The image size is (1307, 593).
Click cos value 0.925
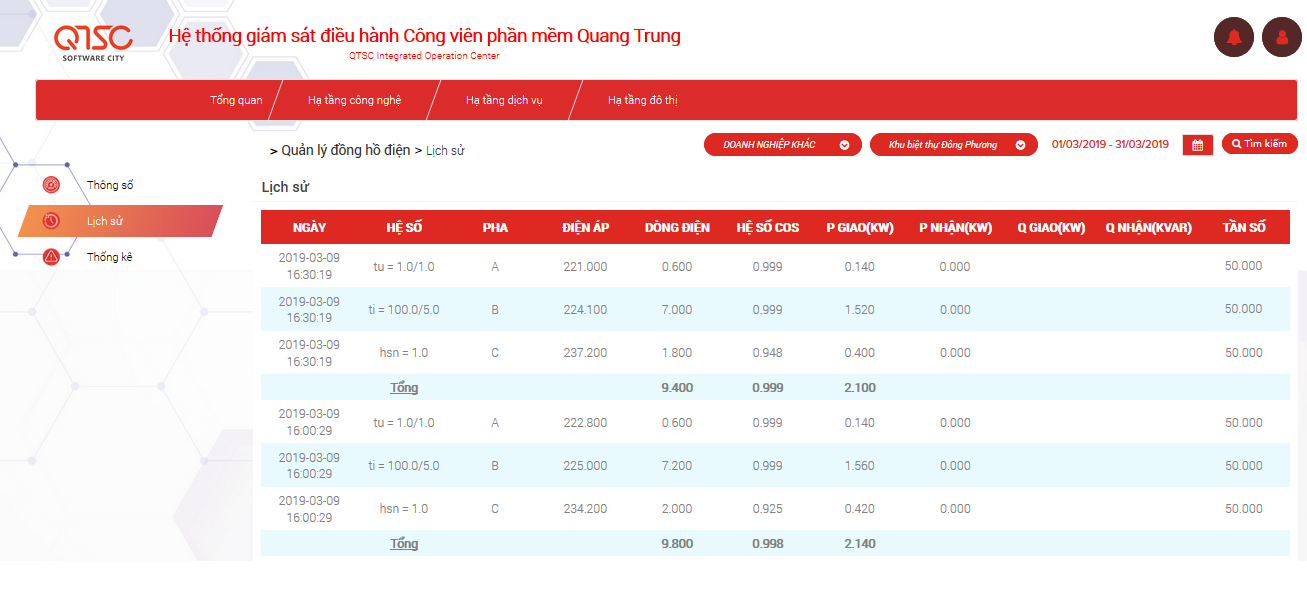[768, 509]
